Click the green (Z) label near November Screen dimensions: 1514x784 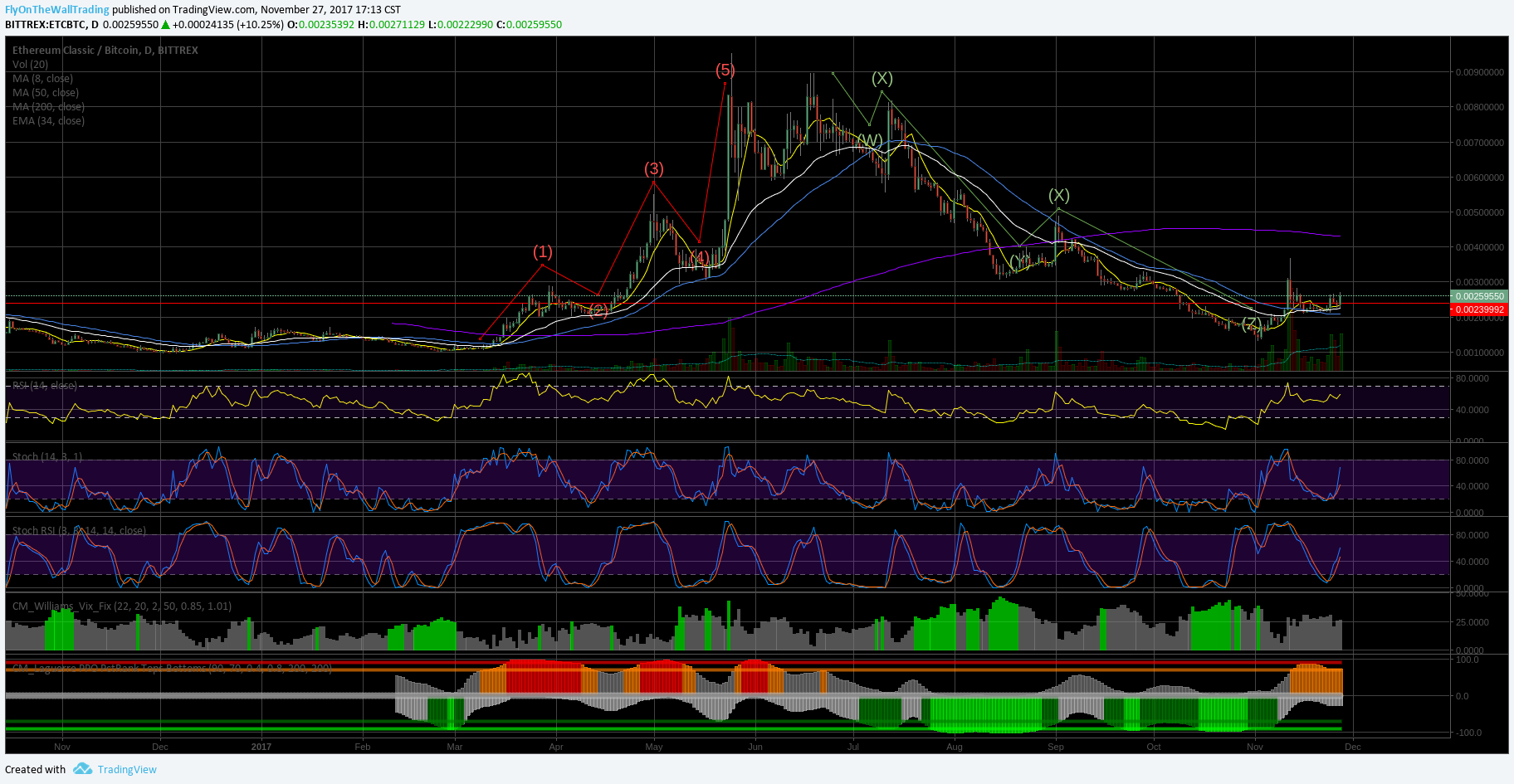tap(1252, 324)
